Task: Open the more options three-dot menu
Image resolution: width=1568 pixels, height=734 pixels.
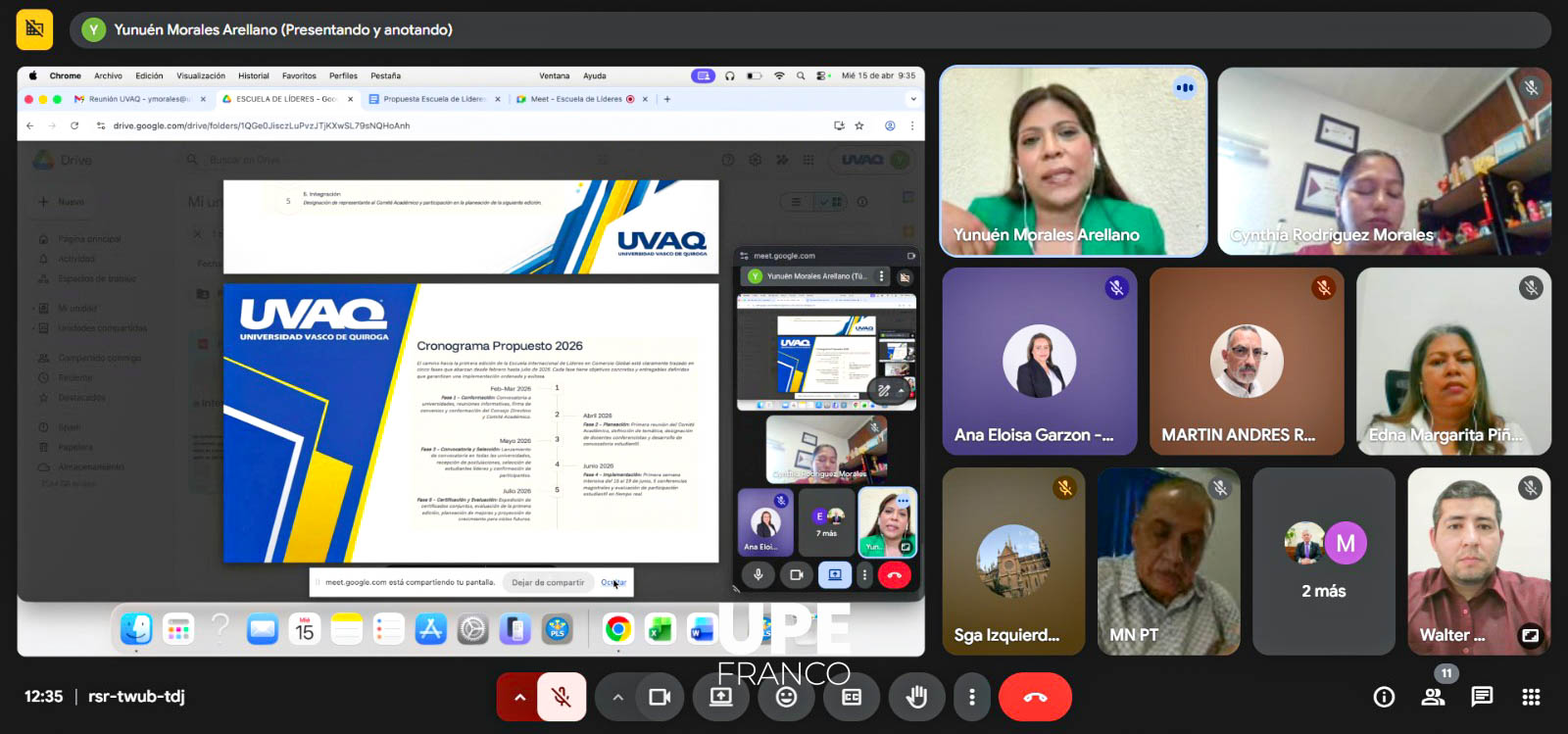Action: click(971, 697)
